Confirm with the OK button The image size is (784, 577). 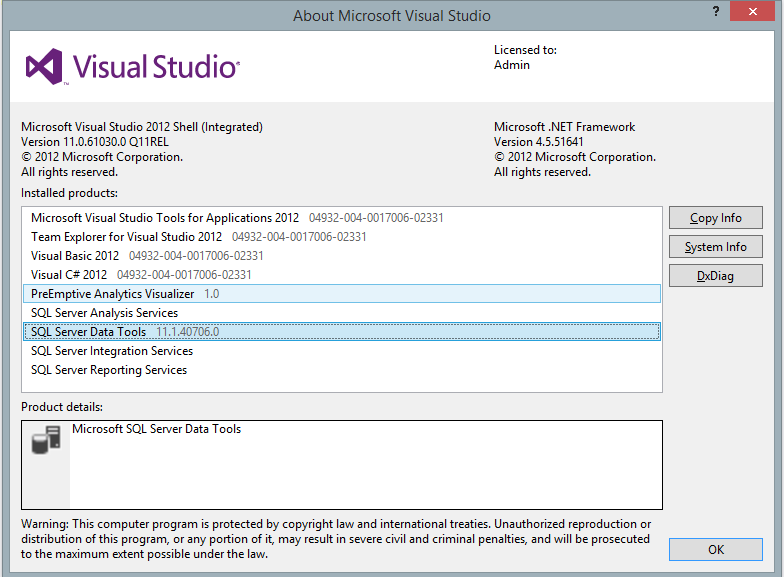(x=716, y=550)
